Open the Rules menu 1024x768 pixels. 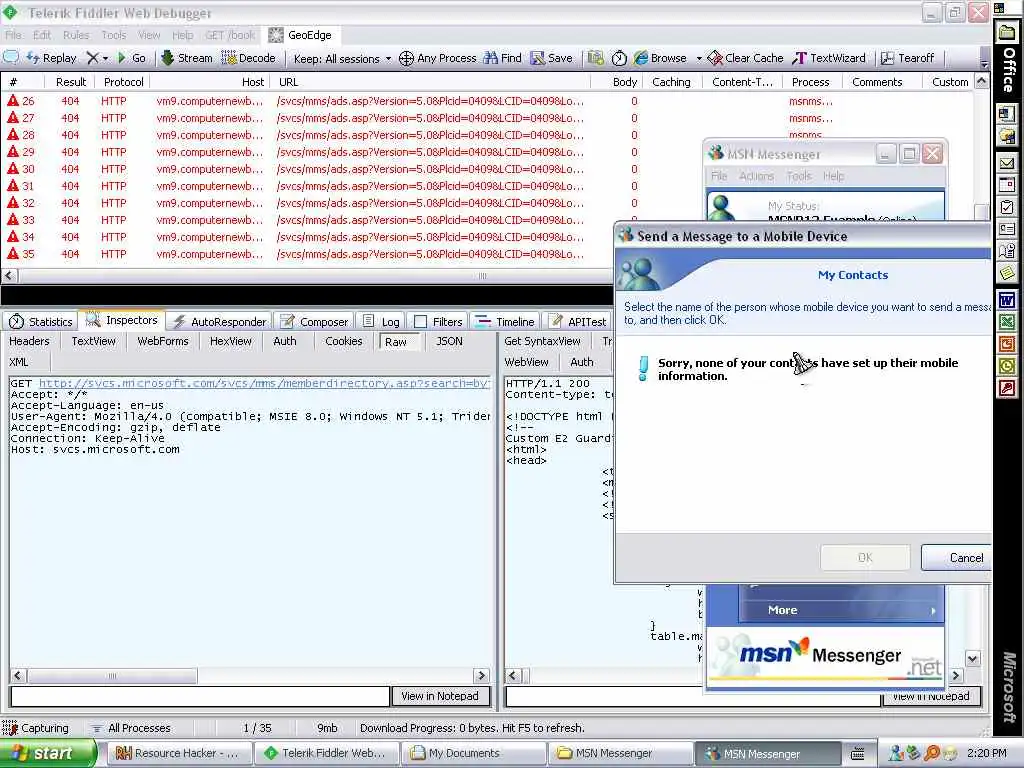(76, 35)
